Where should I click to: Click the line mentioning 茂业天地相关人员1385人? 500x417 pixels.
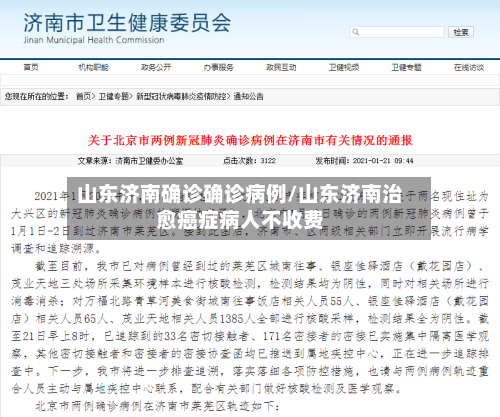pos(250,319)
